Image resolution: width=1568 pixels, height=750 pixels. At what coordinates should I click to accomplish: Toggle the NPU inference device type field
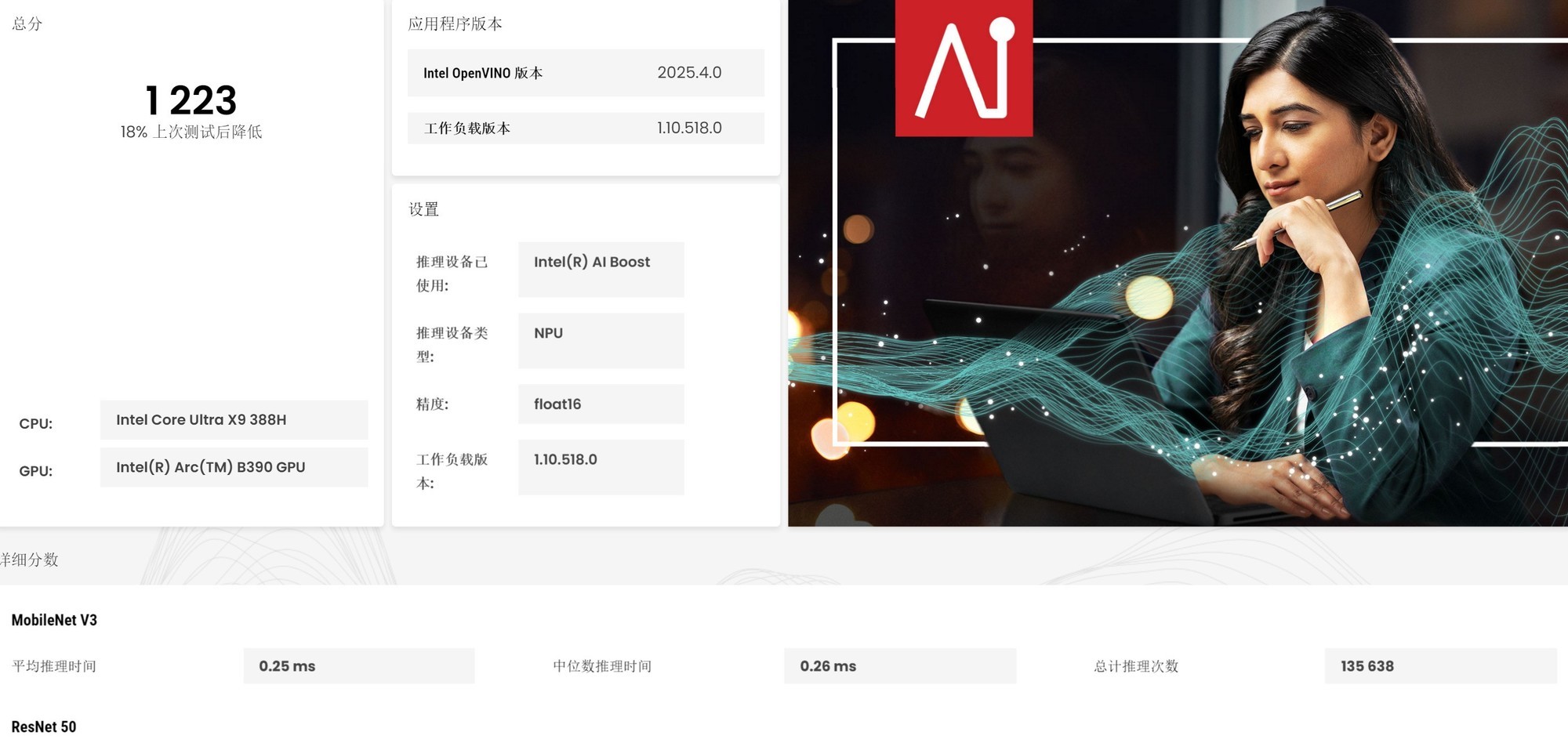(x=601, y=340)
